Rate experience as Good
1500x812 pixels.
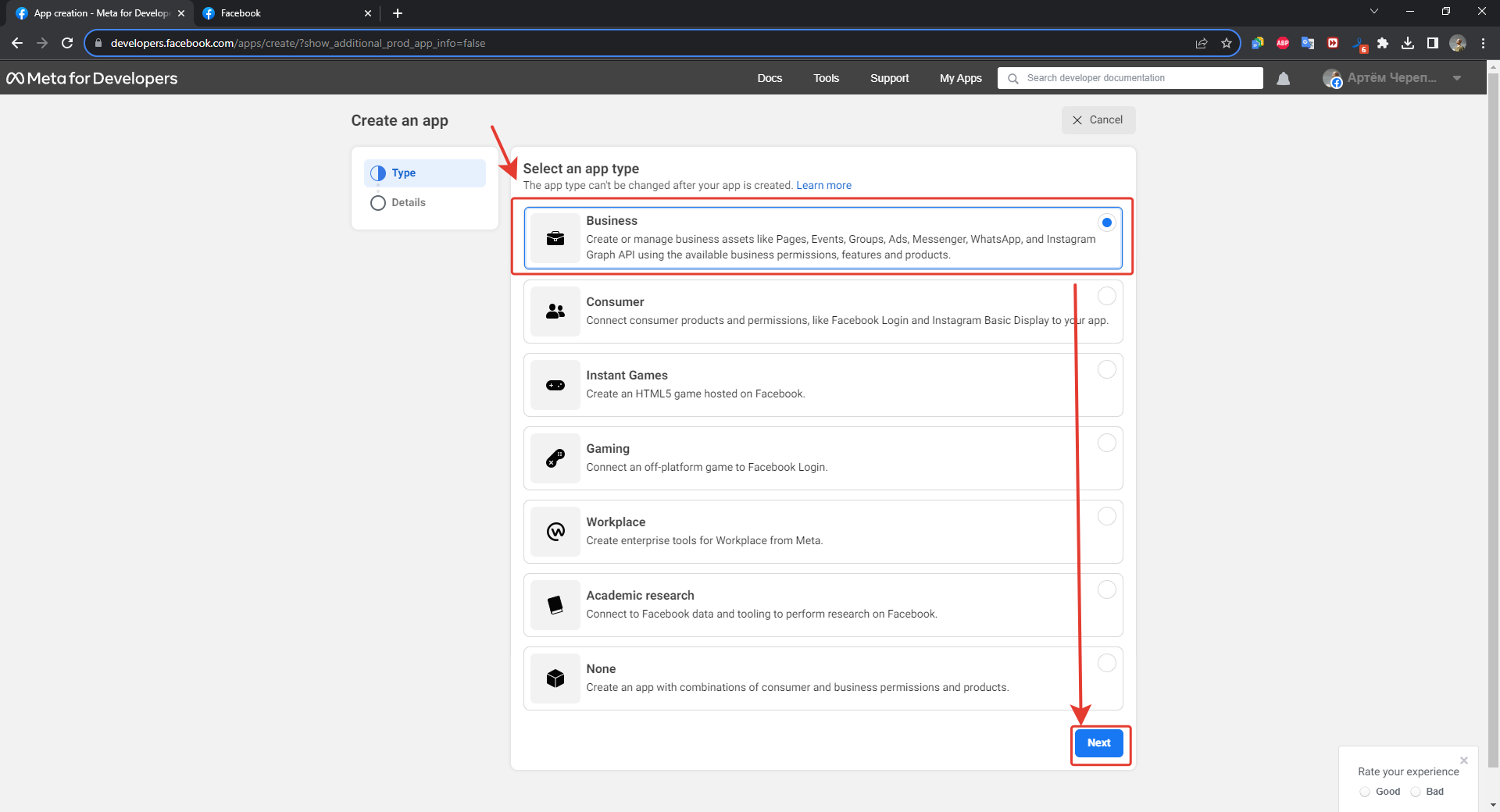coord(1365,792)
